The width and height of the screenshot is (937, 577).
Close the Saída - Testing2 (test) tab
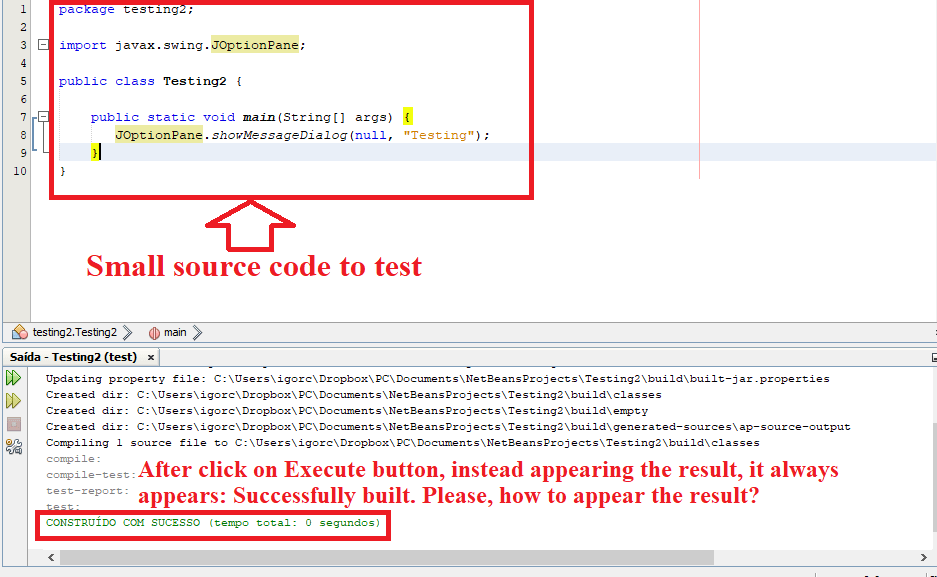coord(151,357)
